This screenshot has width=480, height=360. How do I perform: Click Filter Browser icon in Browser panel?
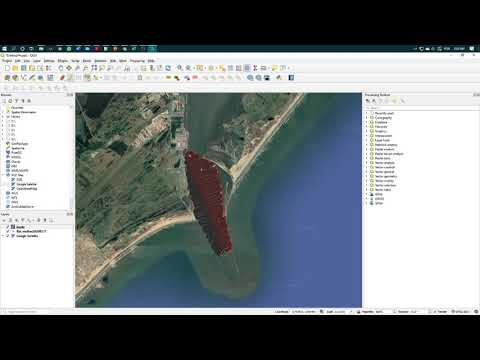(17, 101)
